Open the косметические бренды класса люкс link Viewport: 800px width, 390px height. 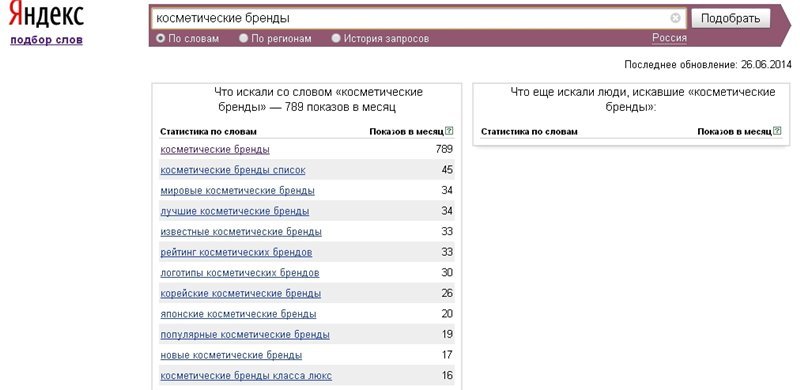tap(246, 376)
